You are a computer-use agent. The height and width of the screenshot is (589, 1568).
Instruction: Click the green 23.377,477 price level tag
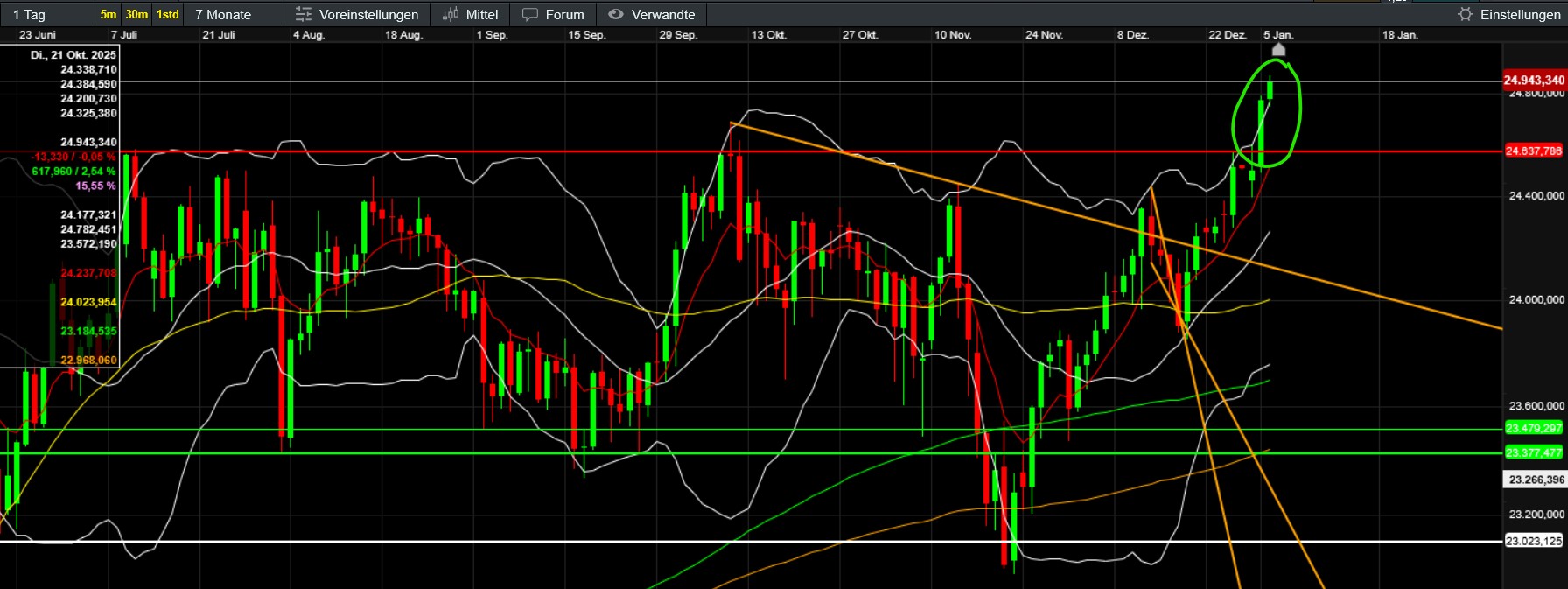pos(1534,452)
